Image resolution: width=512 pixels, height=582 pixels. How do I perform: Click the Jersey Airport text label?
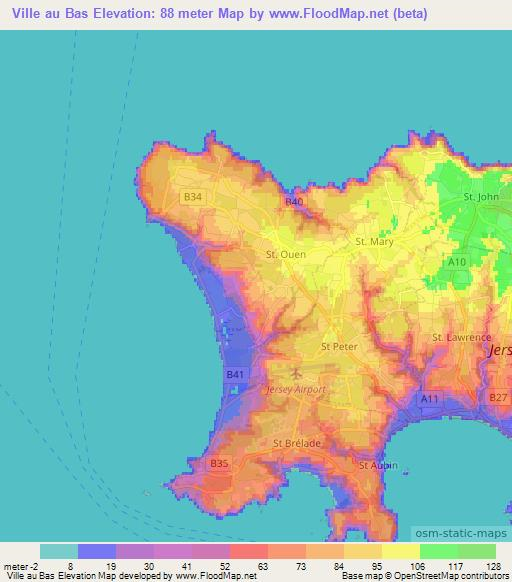296,389
